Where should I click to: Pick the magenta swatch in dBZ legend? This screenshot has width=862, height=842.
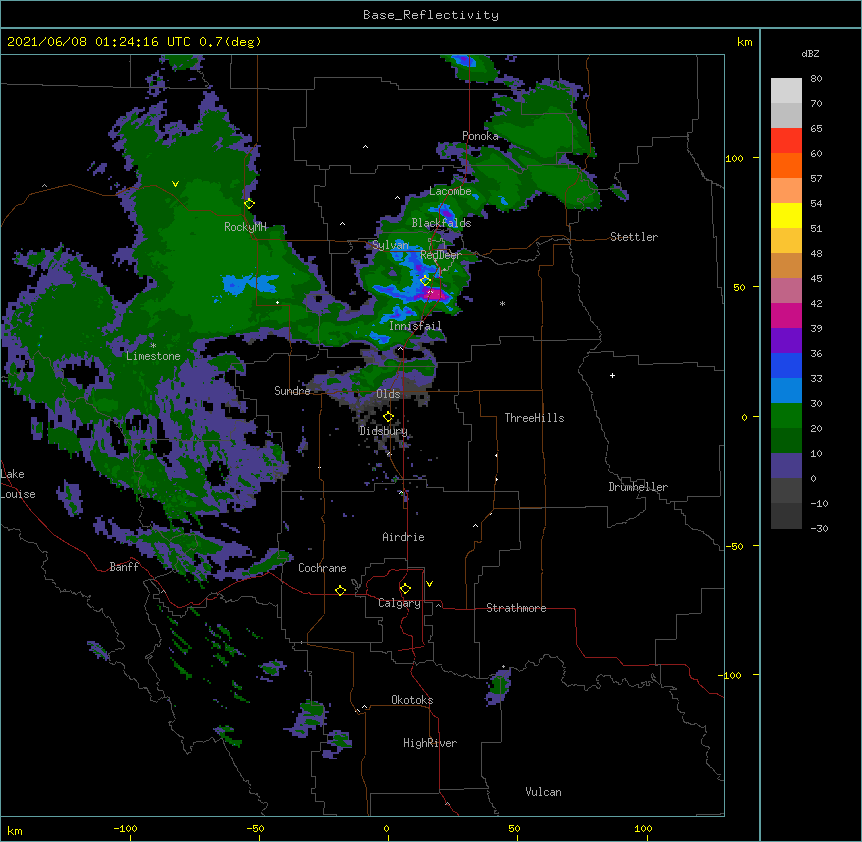point(786,315)
